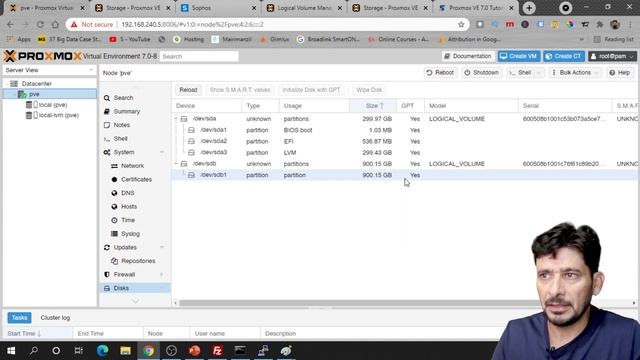640x360 pixels.
Task: Select the pve node in tree
Action: click(x=50, y=94)
